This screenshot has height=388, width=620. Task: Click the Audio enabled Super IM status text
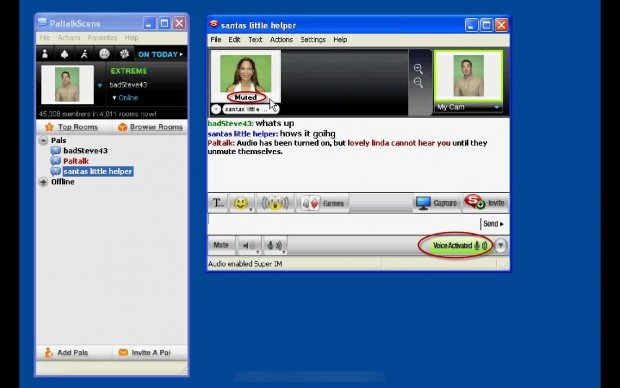pos(245,264)
